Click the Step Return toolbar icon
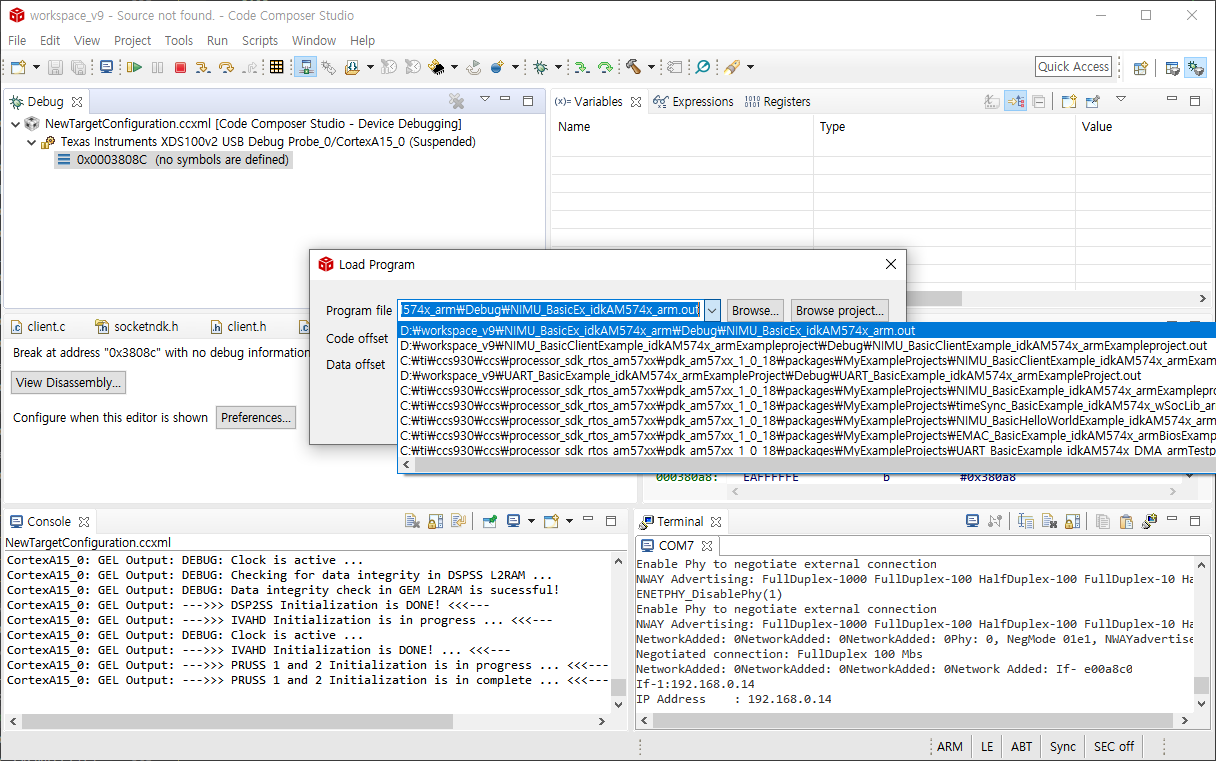Viewport: 1216px width, 761px height. pyautogui.click(x=250, y=67)
